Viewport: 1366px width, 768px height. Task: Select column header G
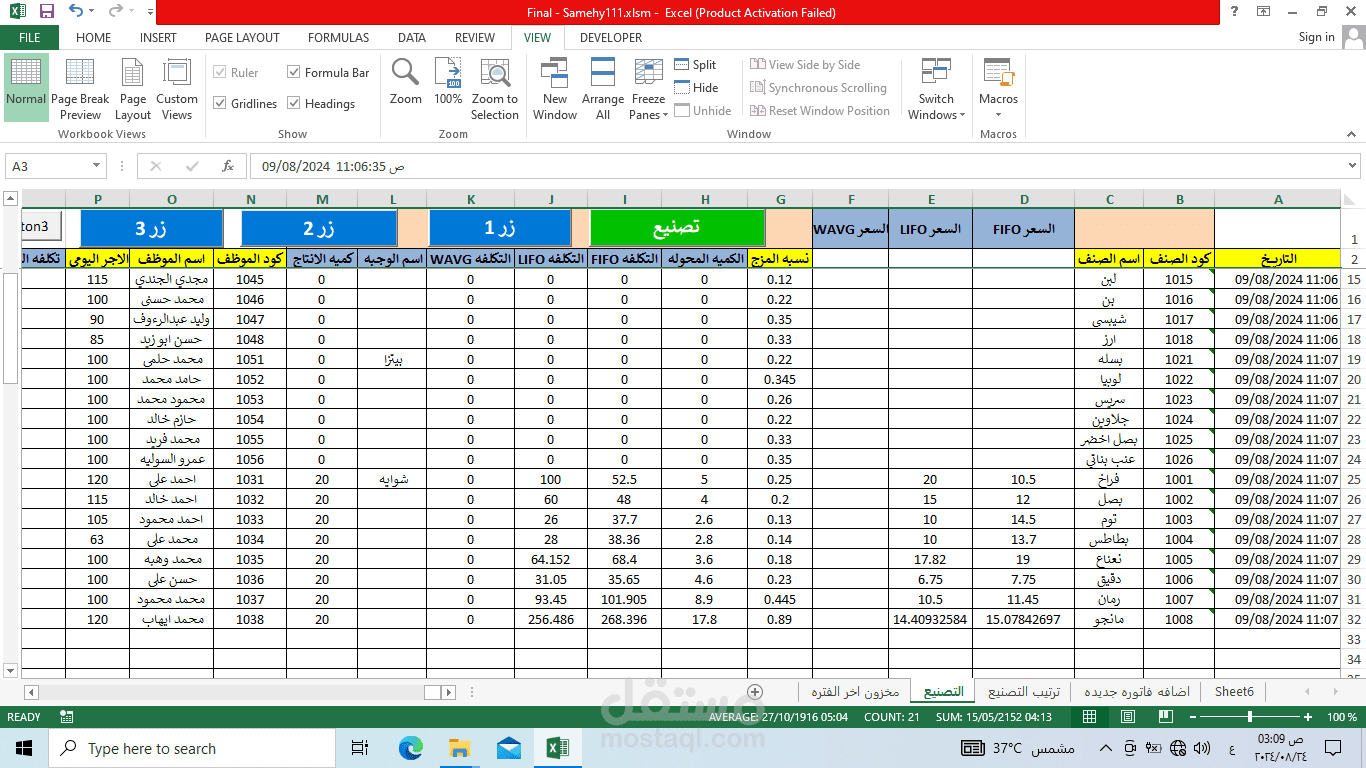pos(780,199)
